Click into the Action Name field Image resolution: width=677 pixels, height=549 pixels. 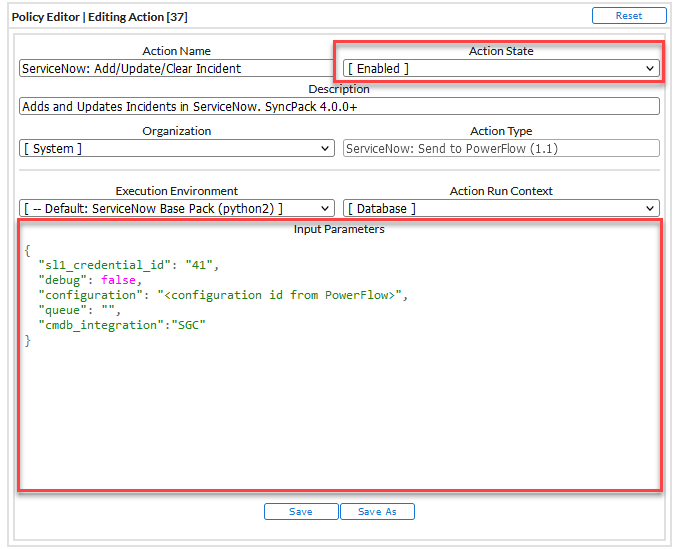[x=177, y=68]
